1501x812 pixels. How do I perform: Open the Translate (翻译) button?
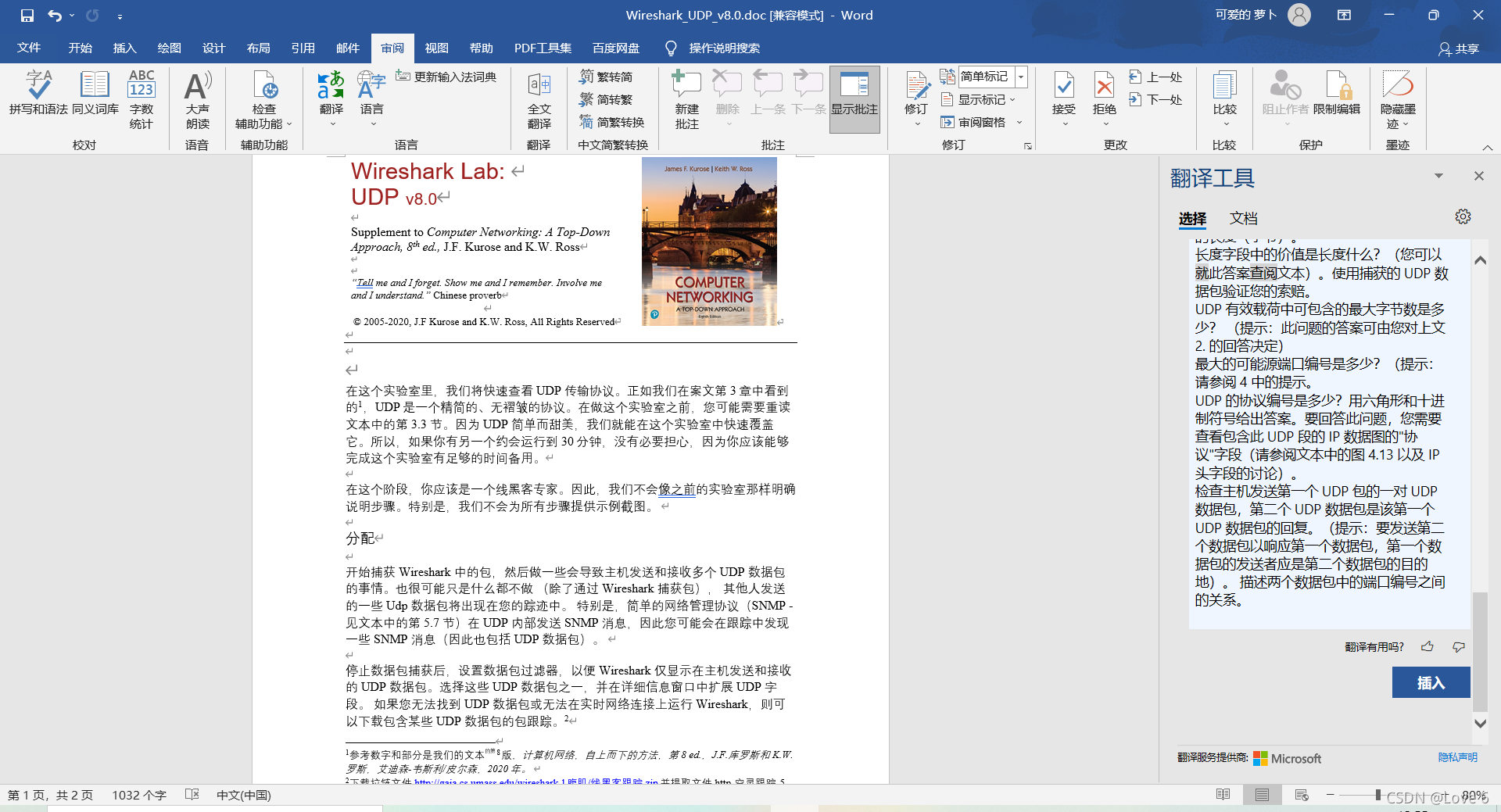331,98
